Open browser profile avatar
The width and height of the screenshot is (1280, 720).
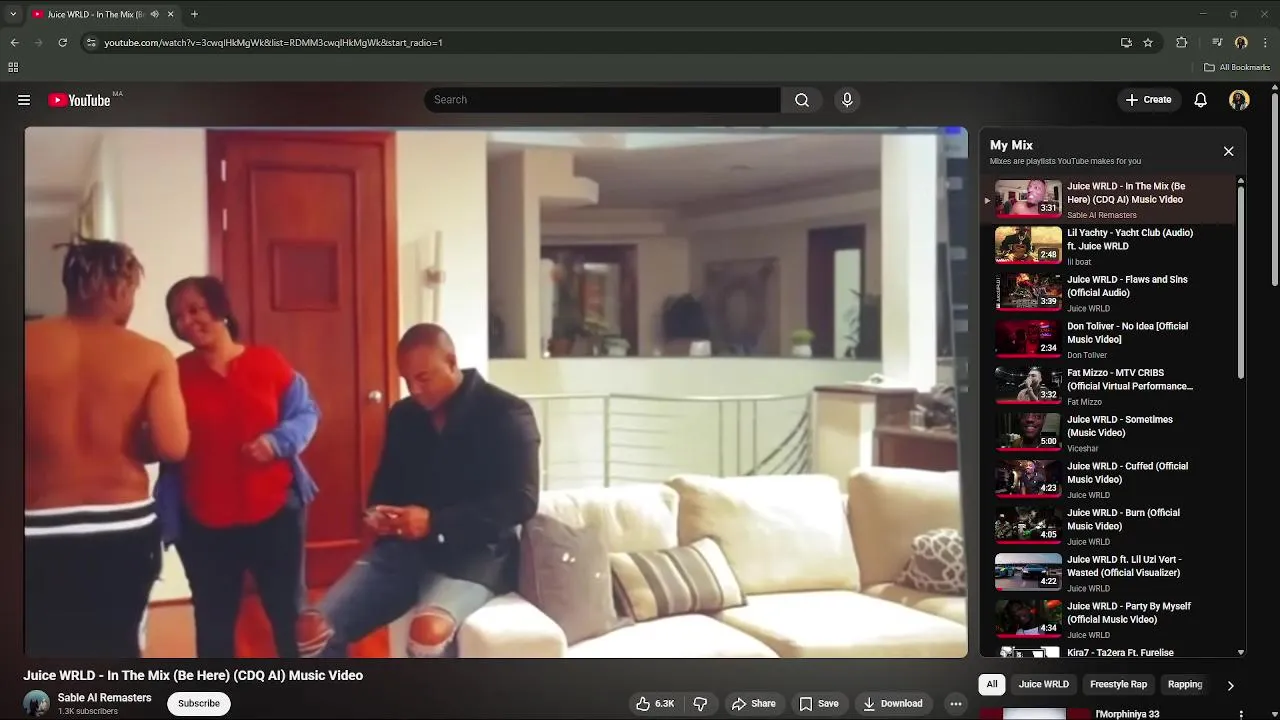pos(1241,43)
